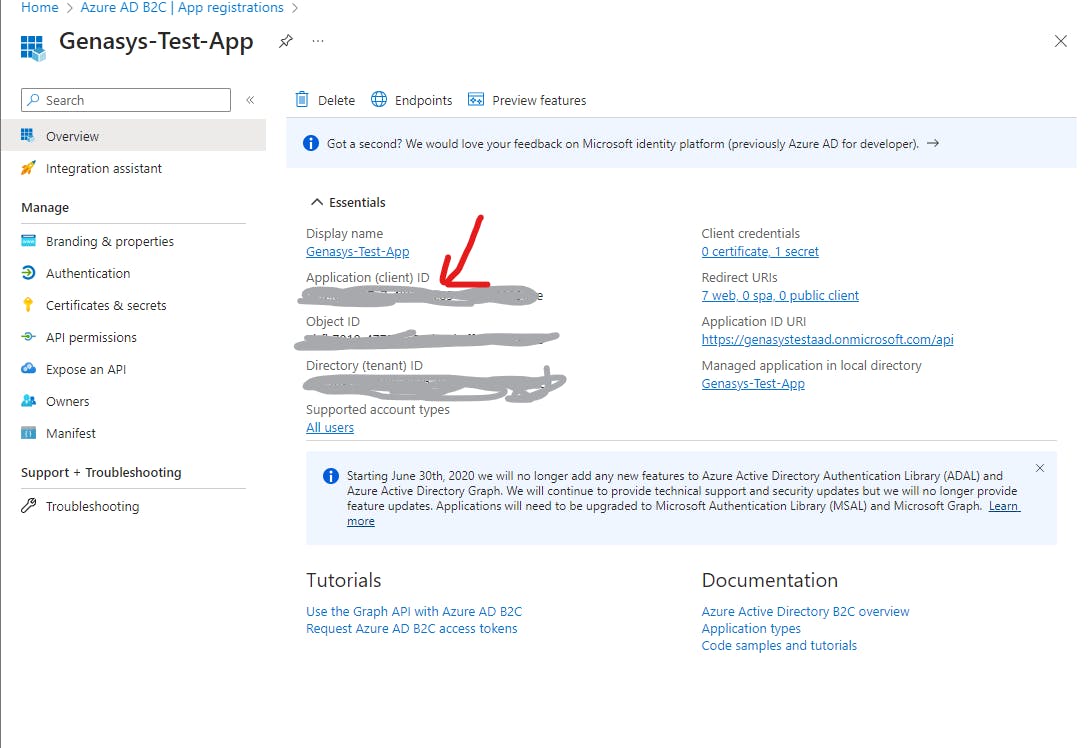This screenshot has width=1089, height=748.
Task: Click the Client credentials label
Action: point(751,233)
